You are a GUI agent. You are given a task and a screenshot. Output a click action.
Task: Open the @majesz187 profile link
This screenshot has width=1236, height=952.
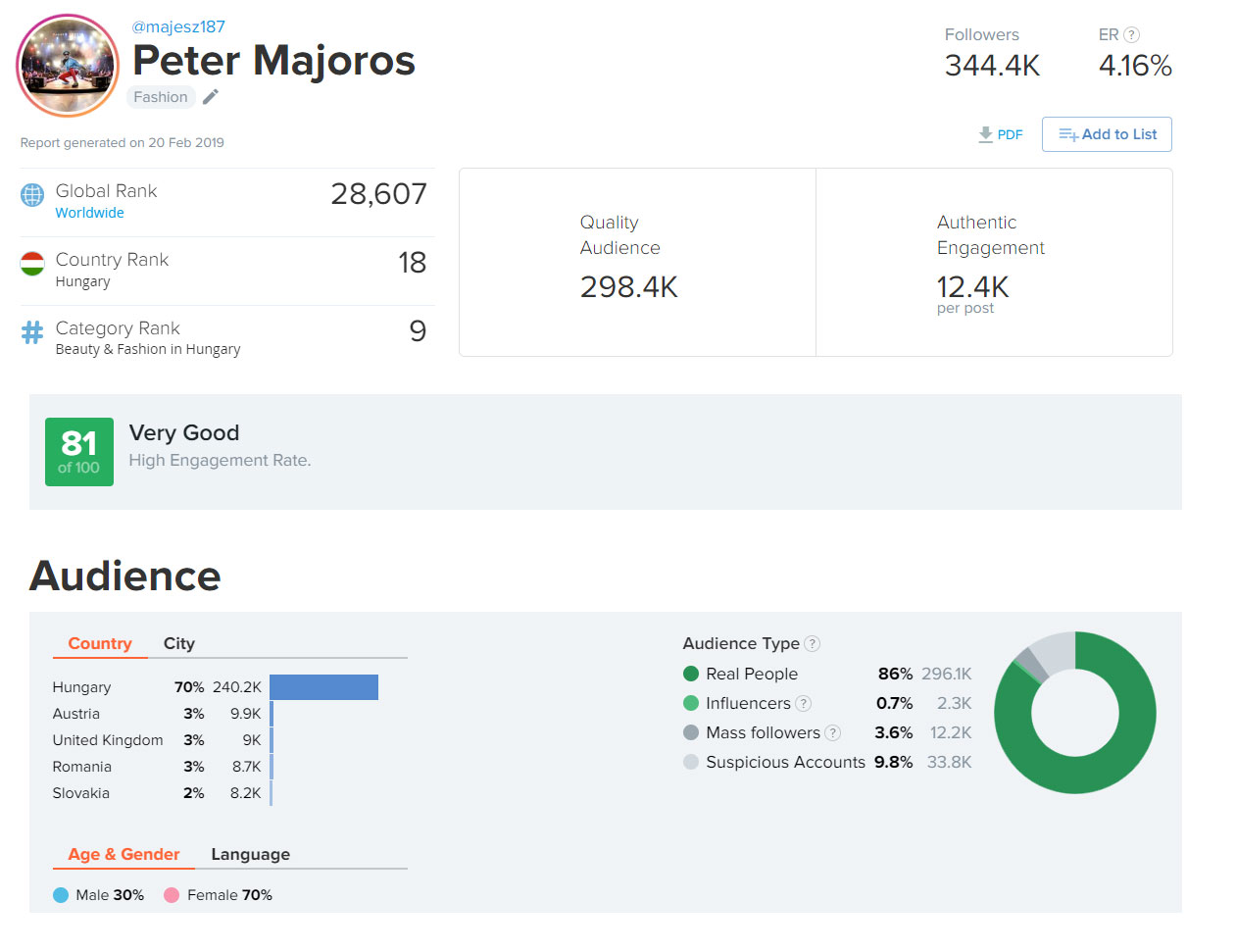coord(178,26)
